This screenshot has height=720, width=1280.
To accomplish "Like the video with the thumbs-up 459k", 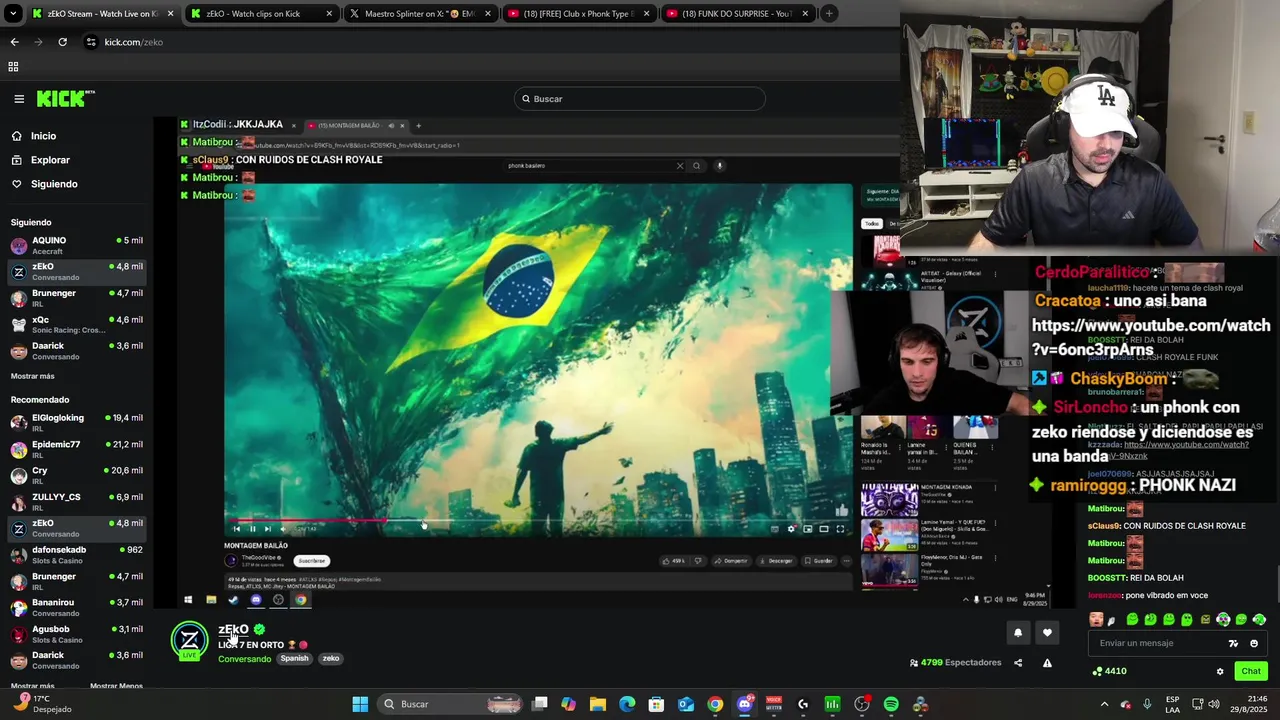I will click(674, 561).
